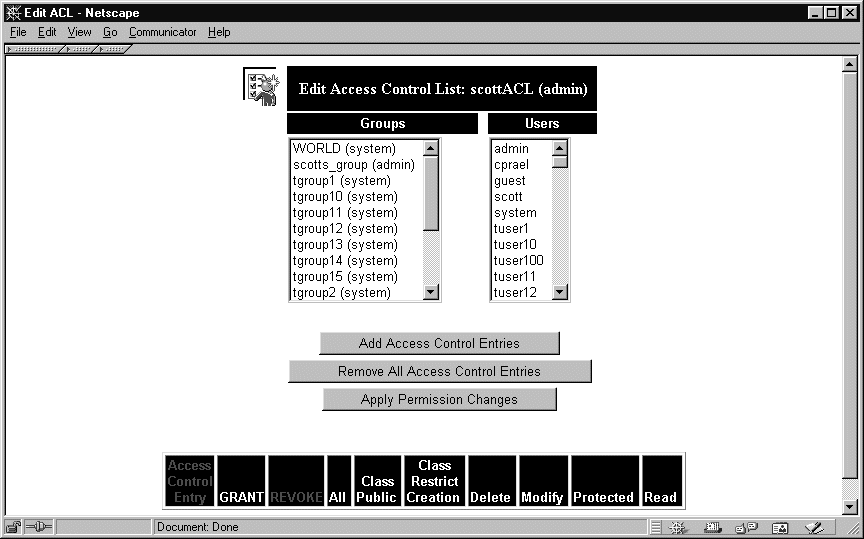
Task: Click Groups list scroll-up arrow
Action: [x=431, y=148]
